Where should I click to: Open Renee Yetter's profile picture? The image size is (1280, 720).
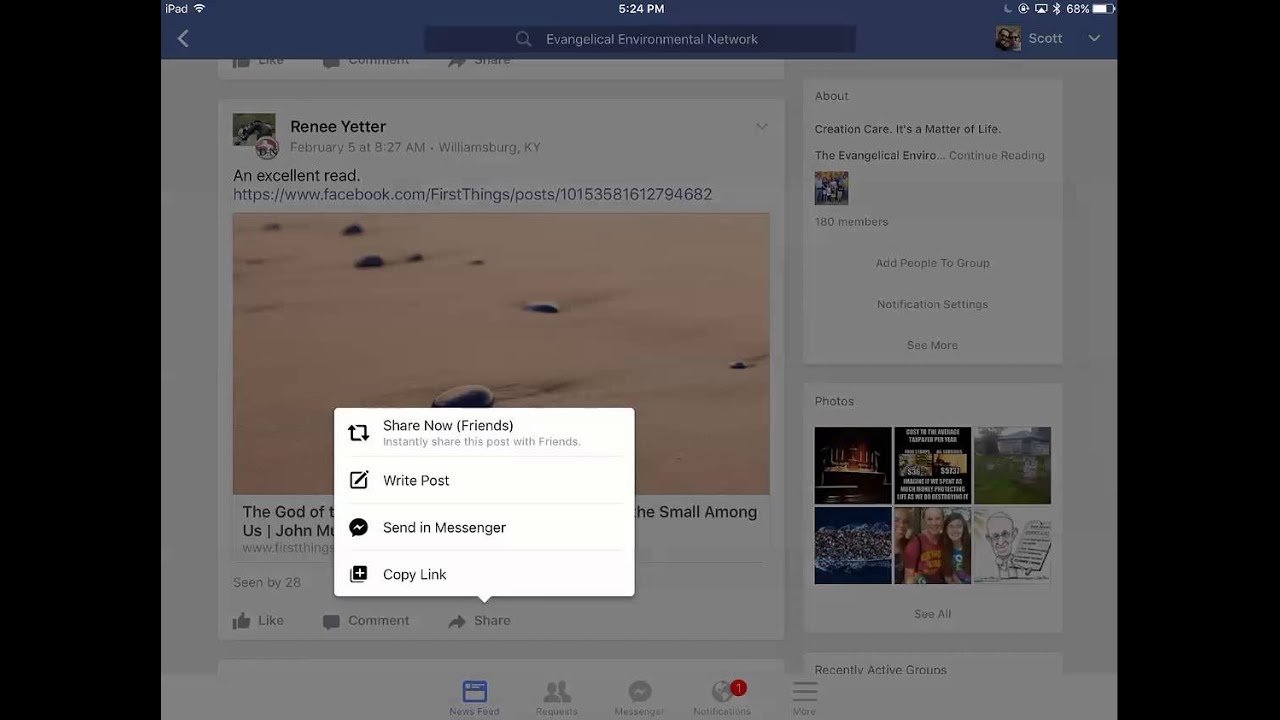[254, 134]
